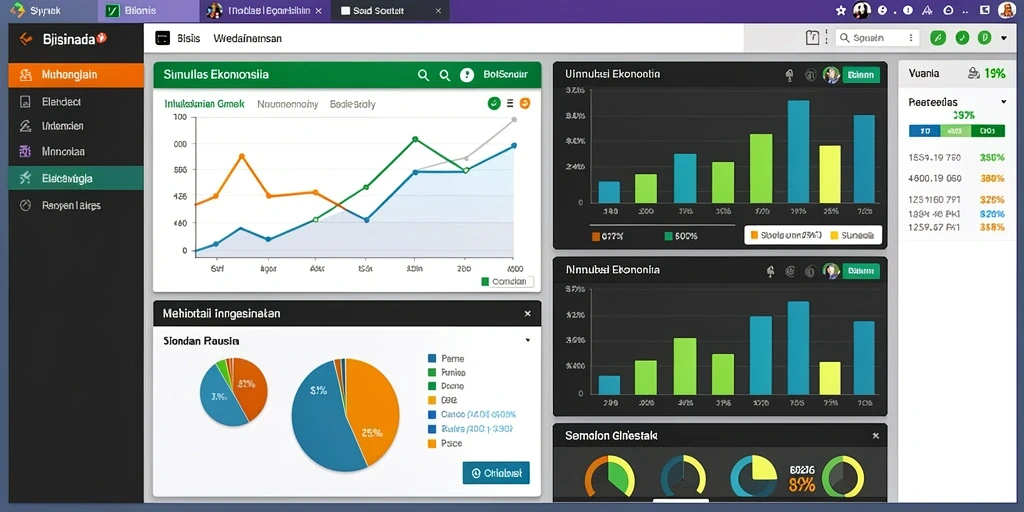Expand the Siondan Rausia dropdown arrow

(528, 340)
